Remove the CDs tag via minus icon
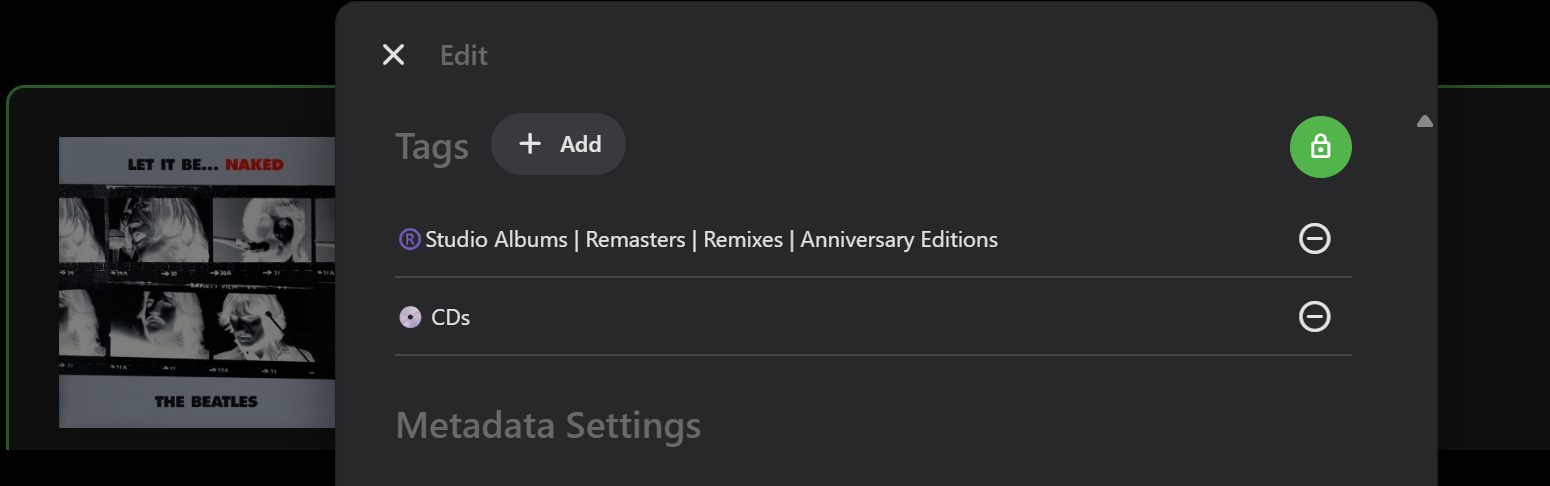The image size is (1550, 486). [x=1314, y=316]
